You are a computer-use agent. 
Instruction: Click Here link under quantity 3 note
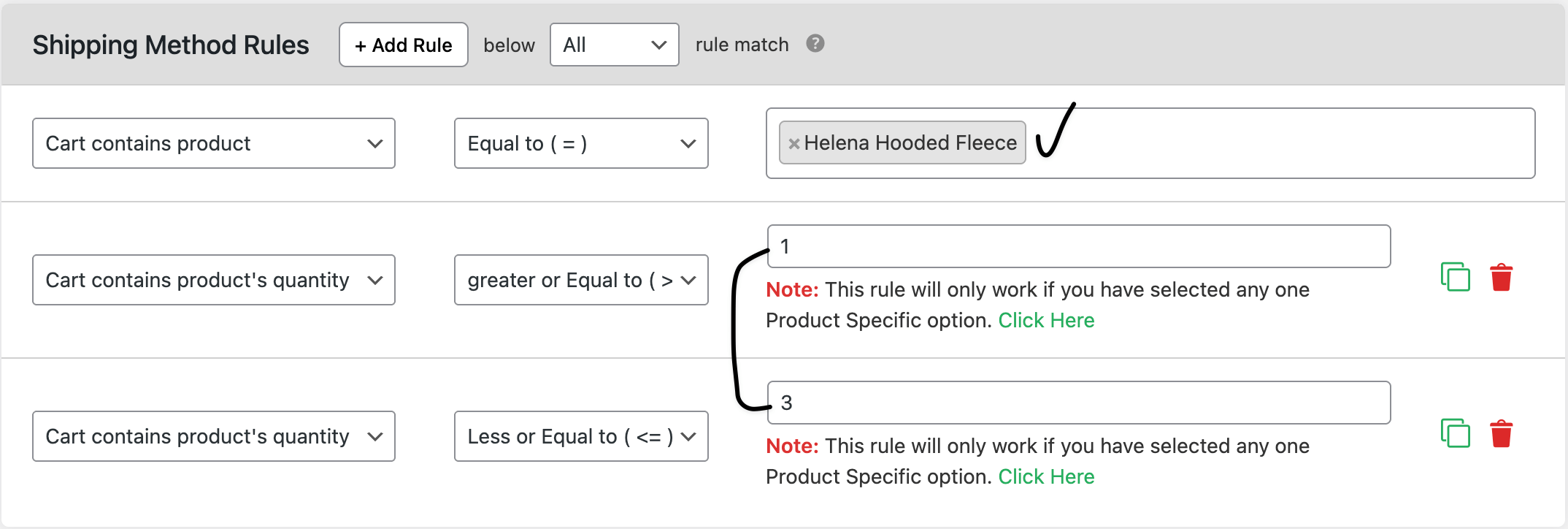(x=1046, y=476)
